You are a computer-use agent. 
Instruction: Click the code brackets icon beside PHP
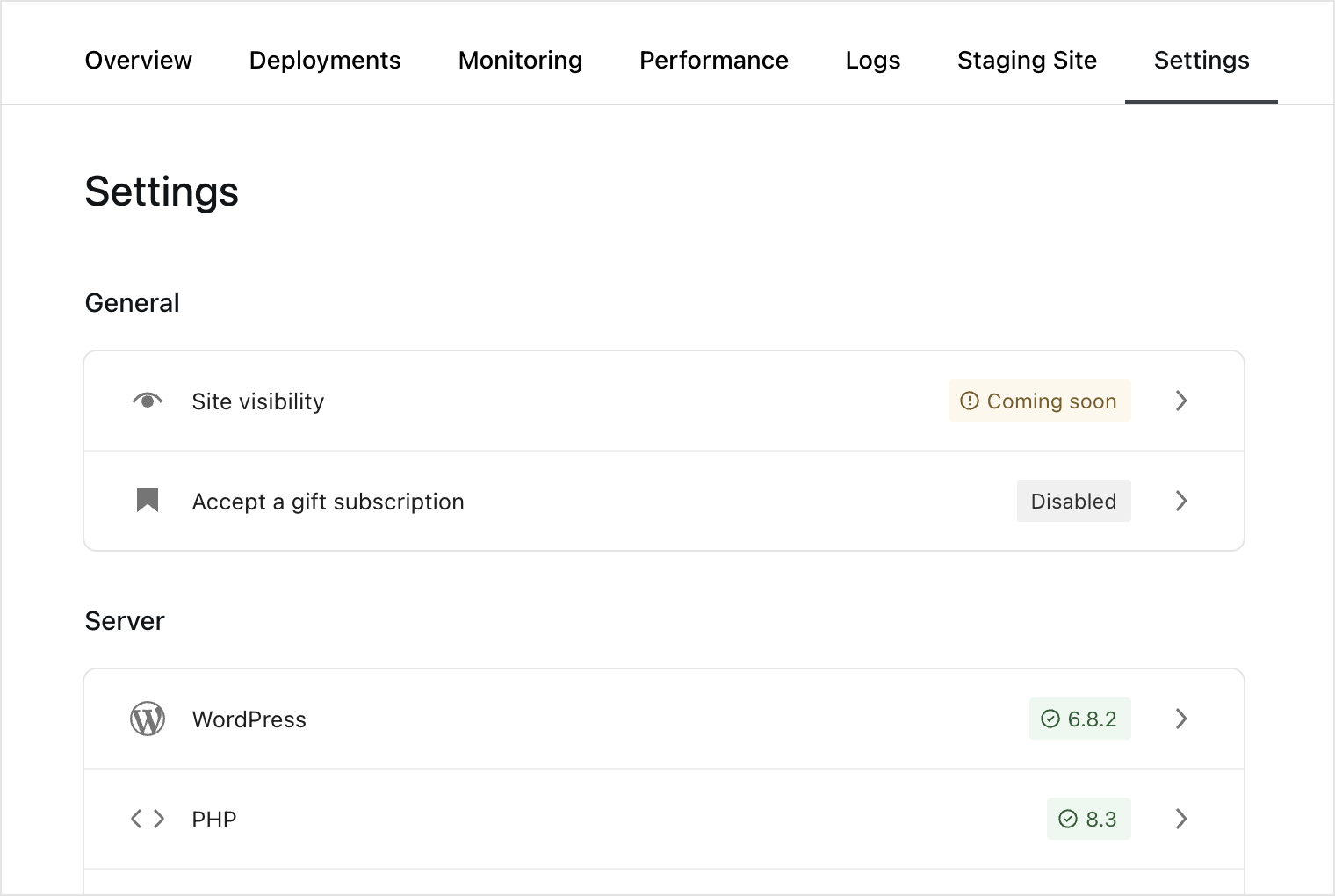click(147, 819)
